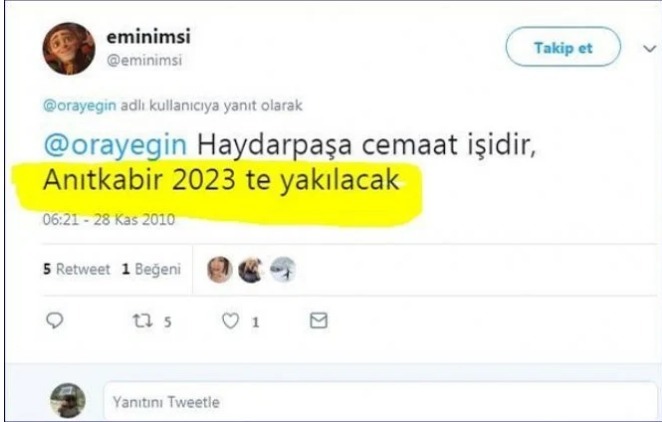Click the highlighted Anıtkabir 2023 te yakılacak text
Image resolution: width=662 pixels, height=422 pixels.
(x=221, y=180)
